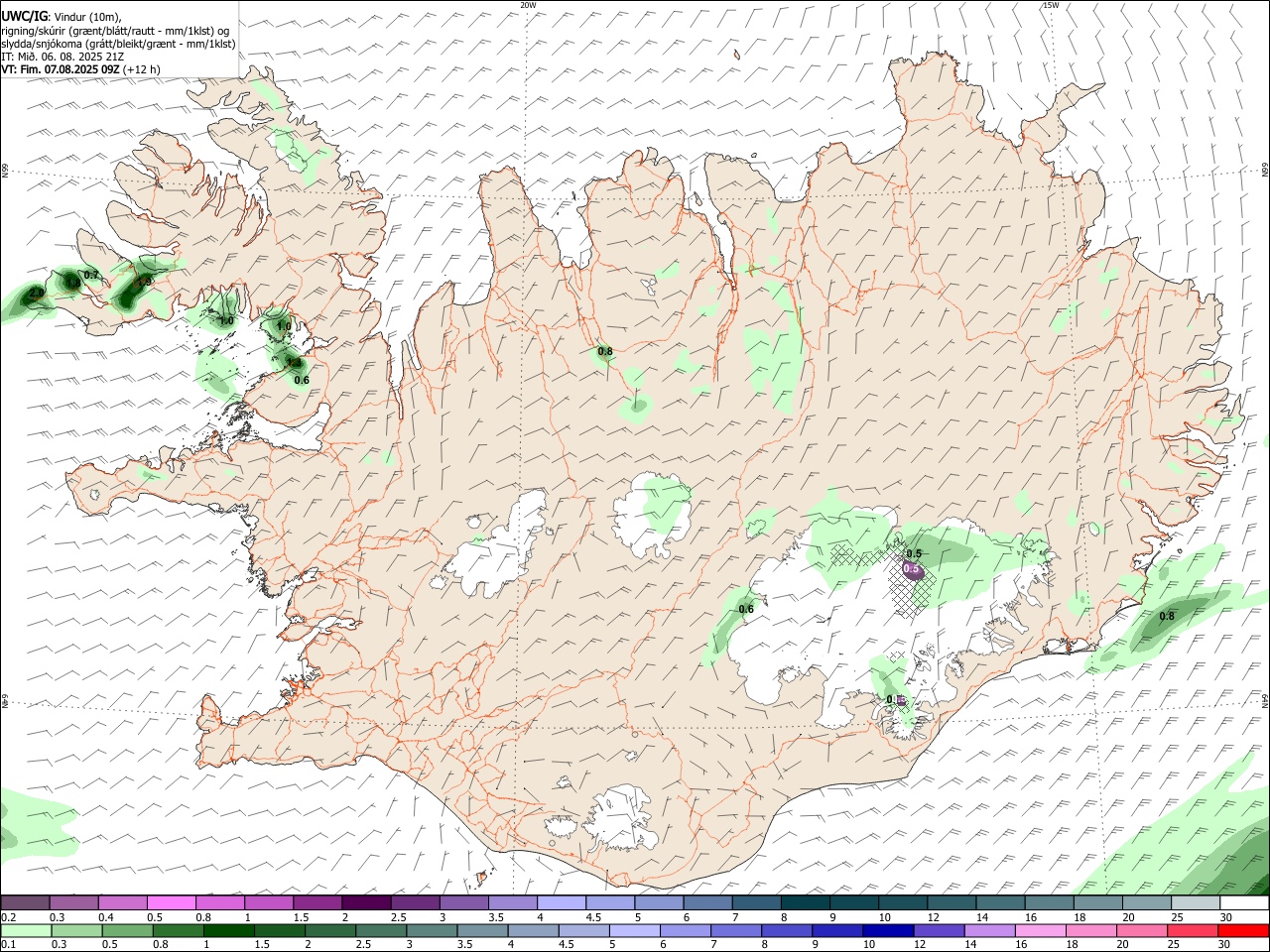Viewport: 1270px width, 952px height.
Task: Click the 1.8 precipitation value in the Westfjords
Action: [72, 284]
